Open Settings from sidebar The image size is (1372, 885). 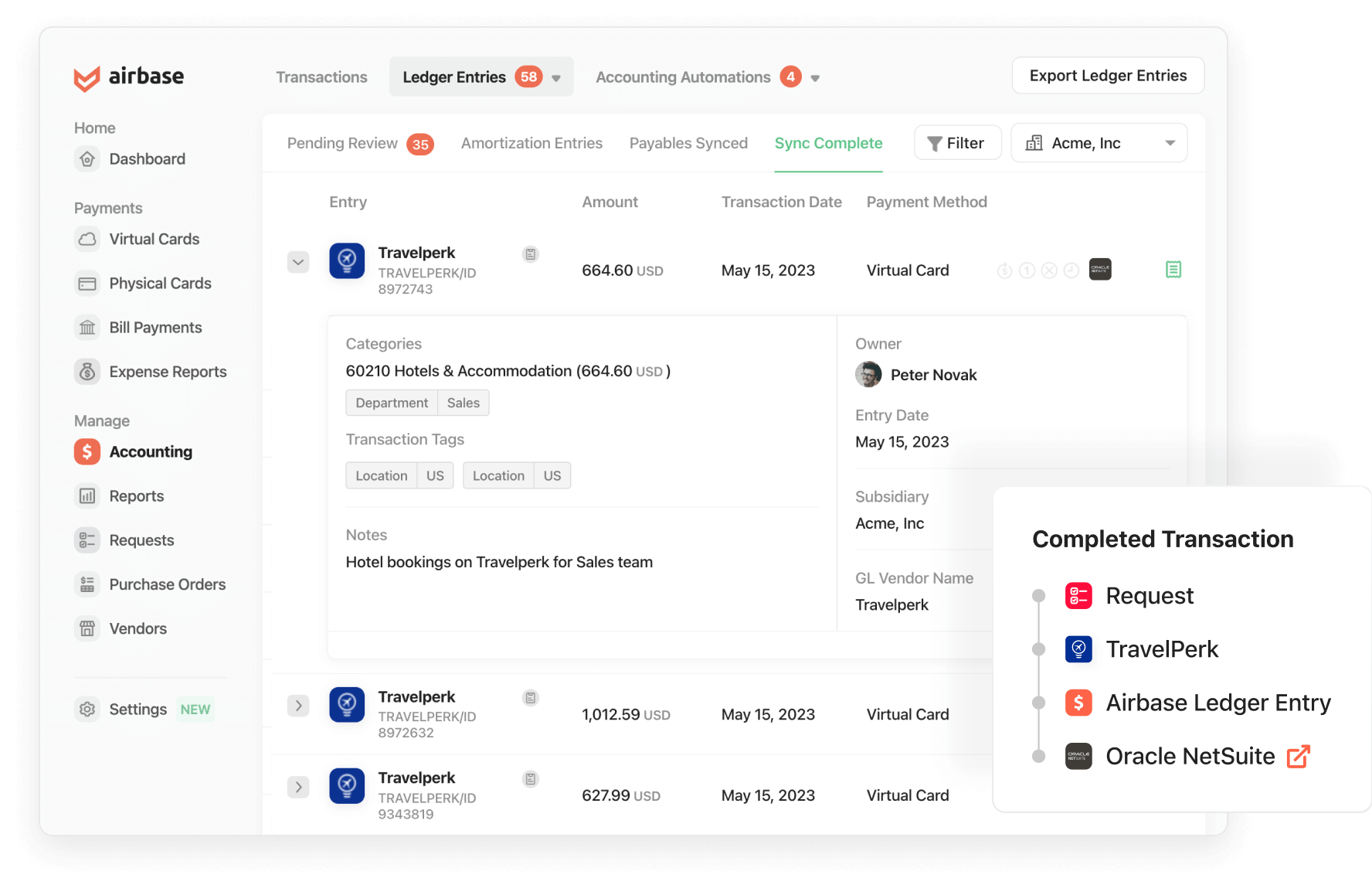pyautogui.click(x=121, y=710)
